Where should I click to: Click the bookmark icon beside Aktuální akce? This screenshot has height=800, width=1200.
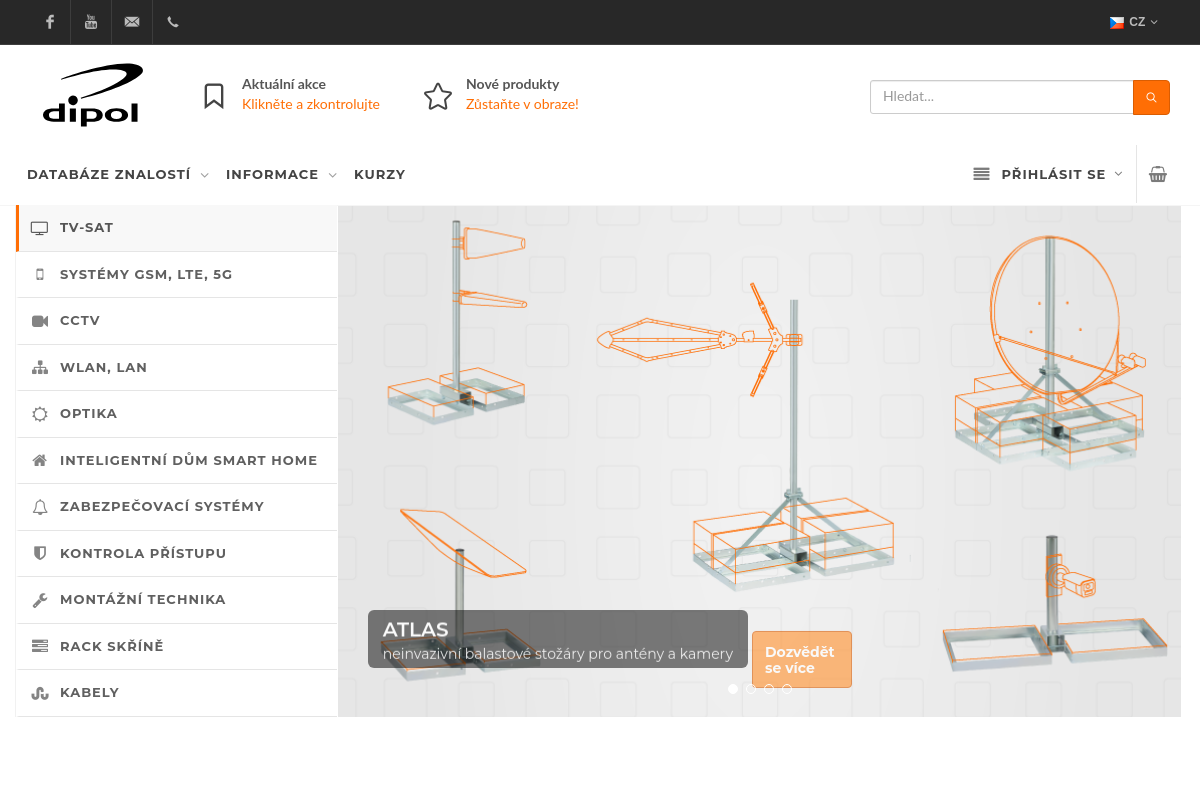(214, 96)
